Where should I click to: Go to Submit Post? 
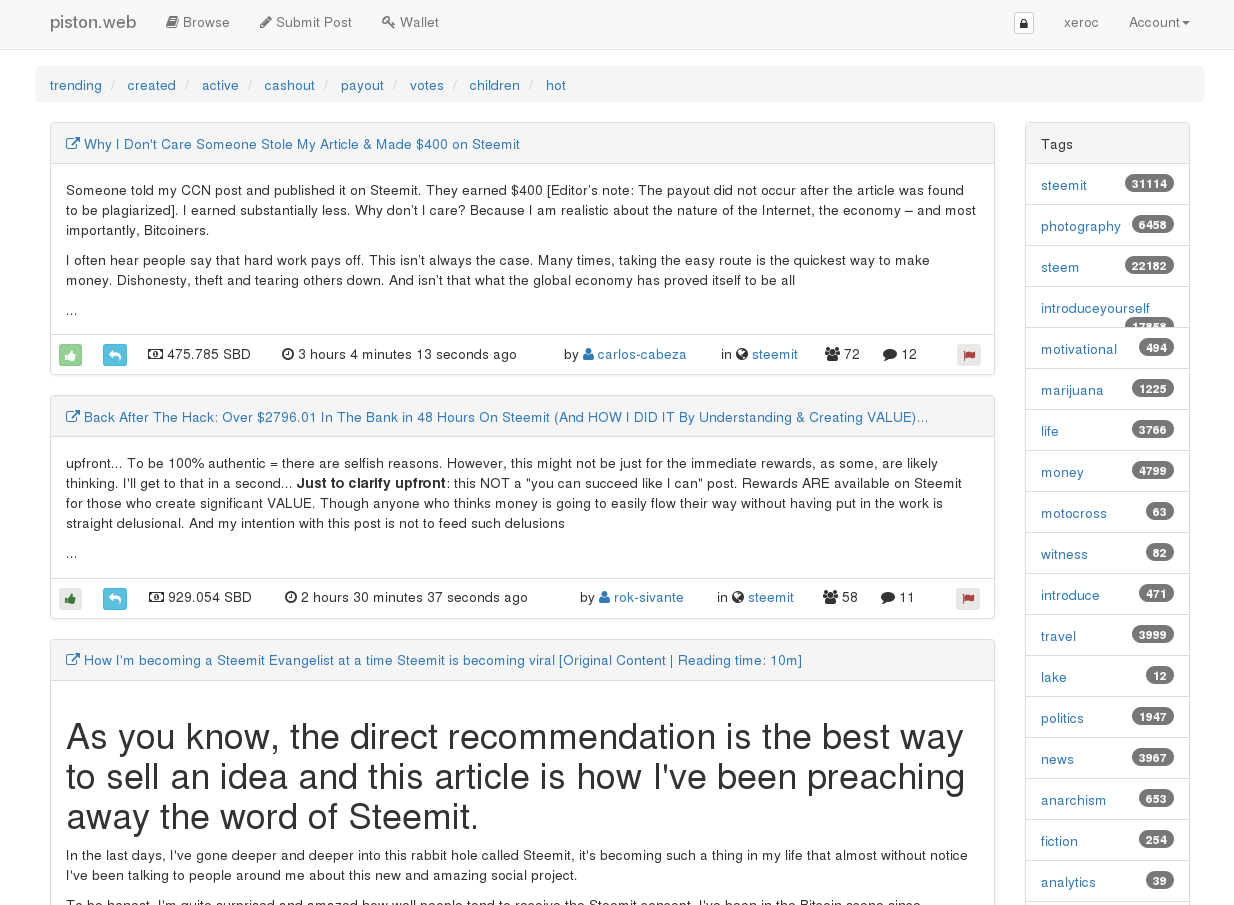(306, 22)
